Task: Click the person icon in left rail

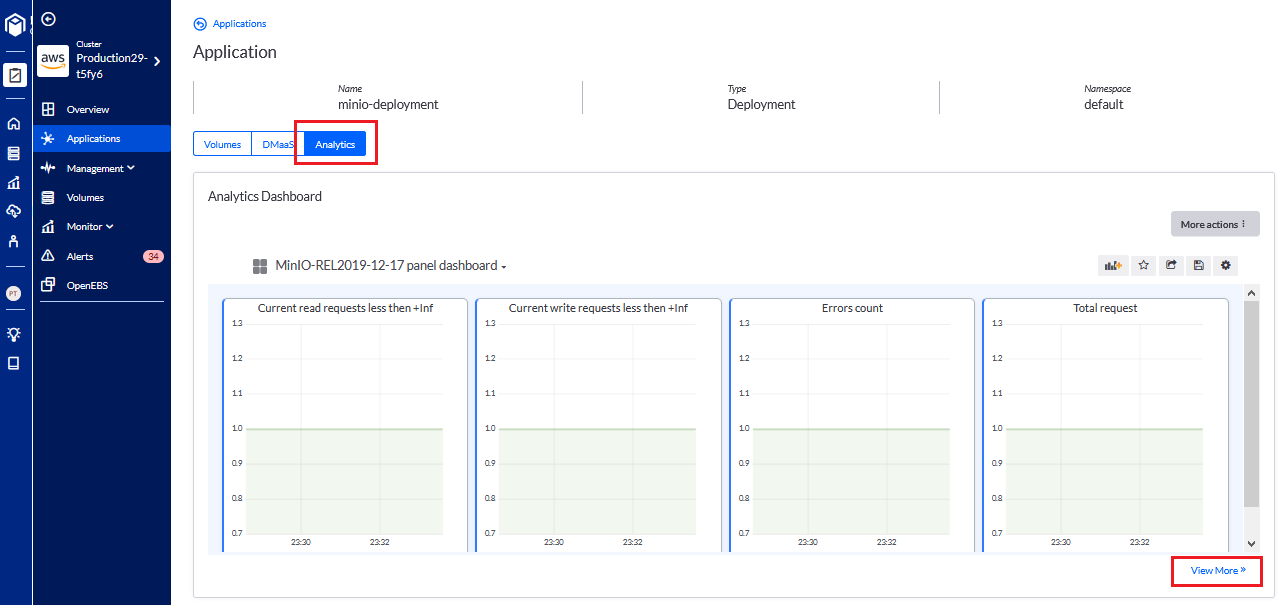Action: pyautogui.click(x=14, y=241)
